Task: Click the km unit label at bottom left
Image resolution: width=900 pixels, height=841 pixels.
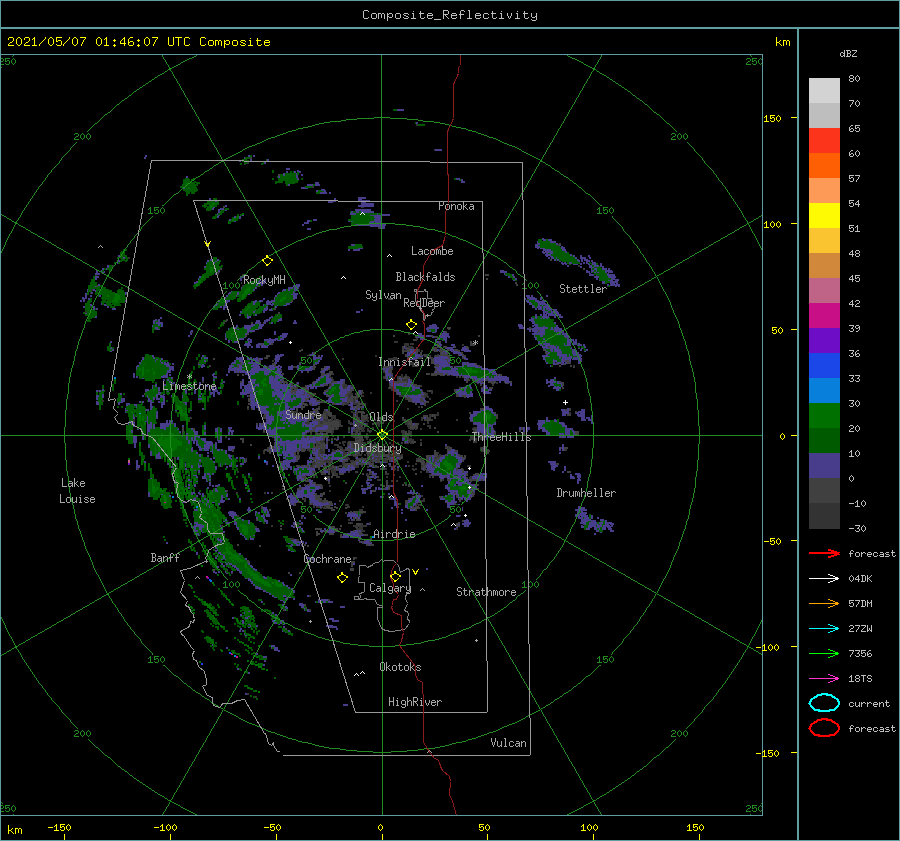Action: (14, 830)
